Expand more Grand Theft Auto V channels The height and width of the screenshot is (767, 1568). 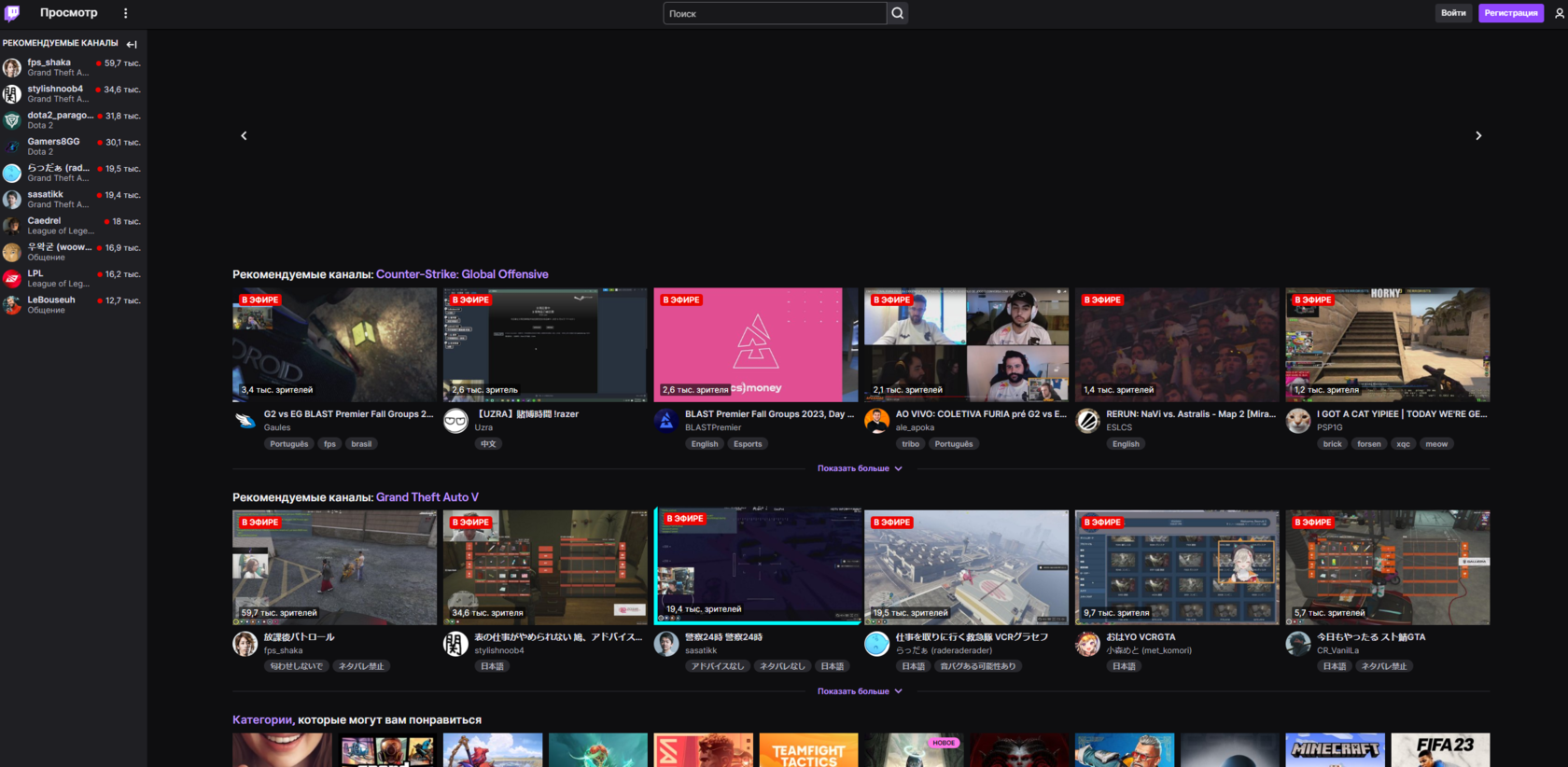point(860,691)
